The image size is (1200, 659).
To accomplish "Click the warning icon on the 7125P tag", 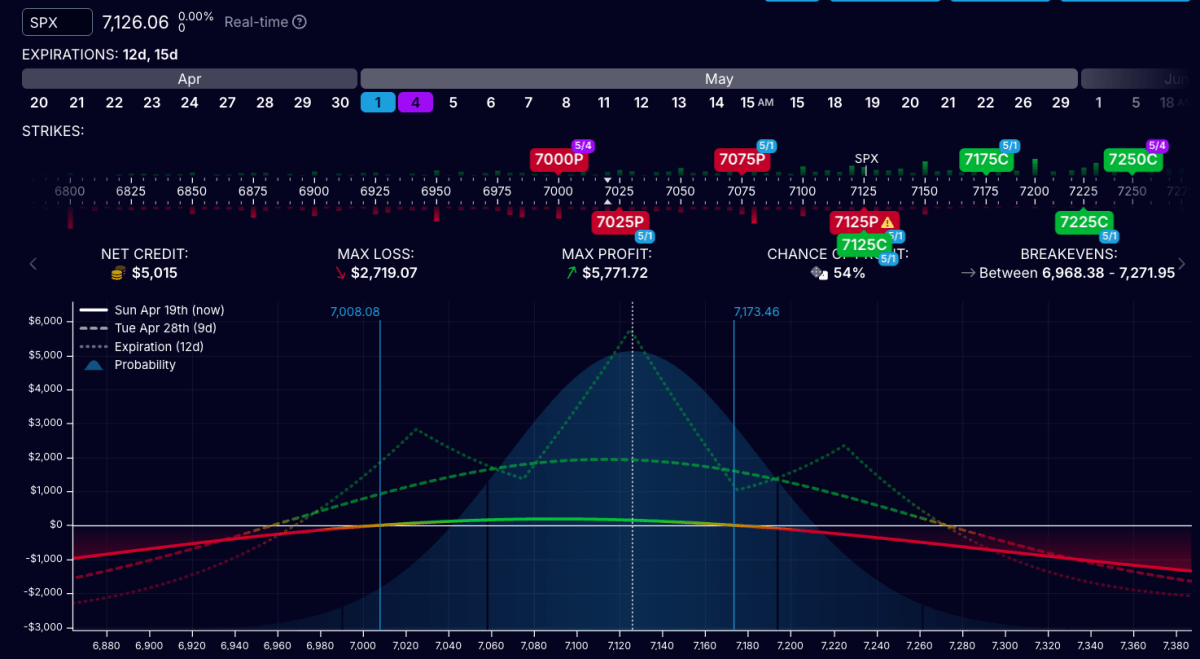I will pos(887,221).
